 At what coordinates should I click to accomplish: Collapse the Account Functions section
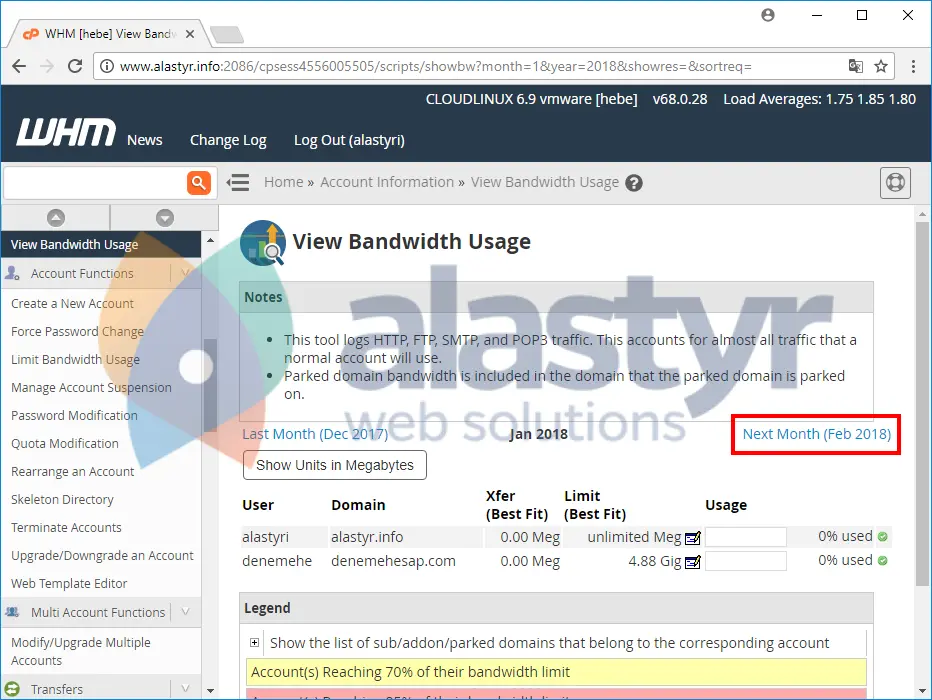(x=185, y=273)
